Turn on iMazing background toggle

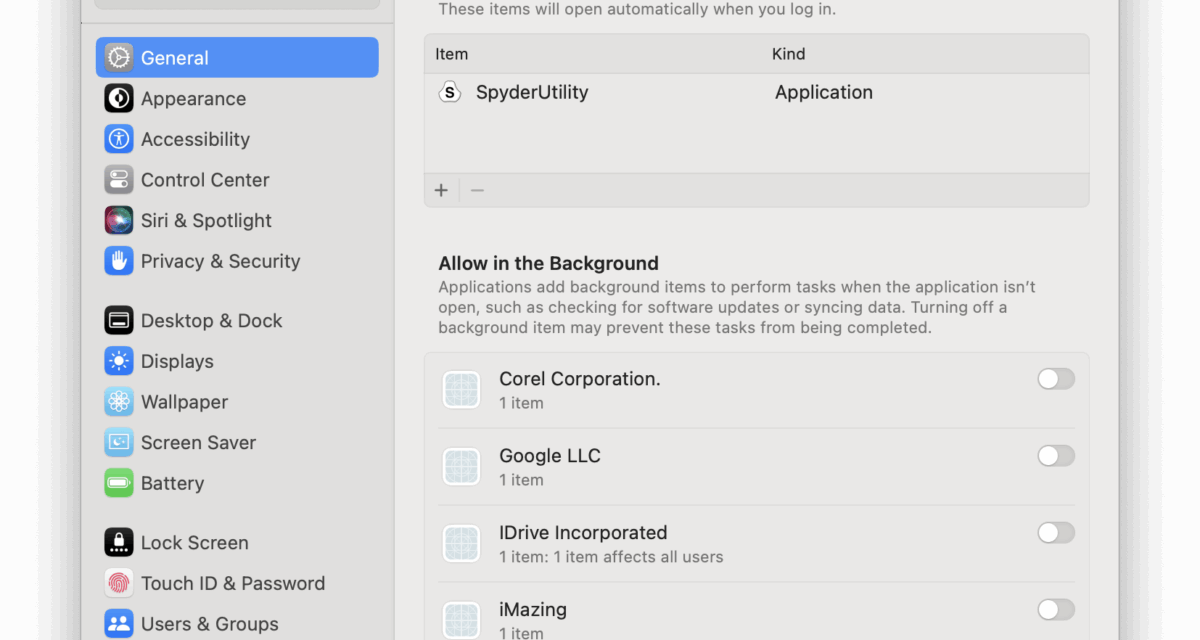pos(1056,610)
